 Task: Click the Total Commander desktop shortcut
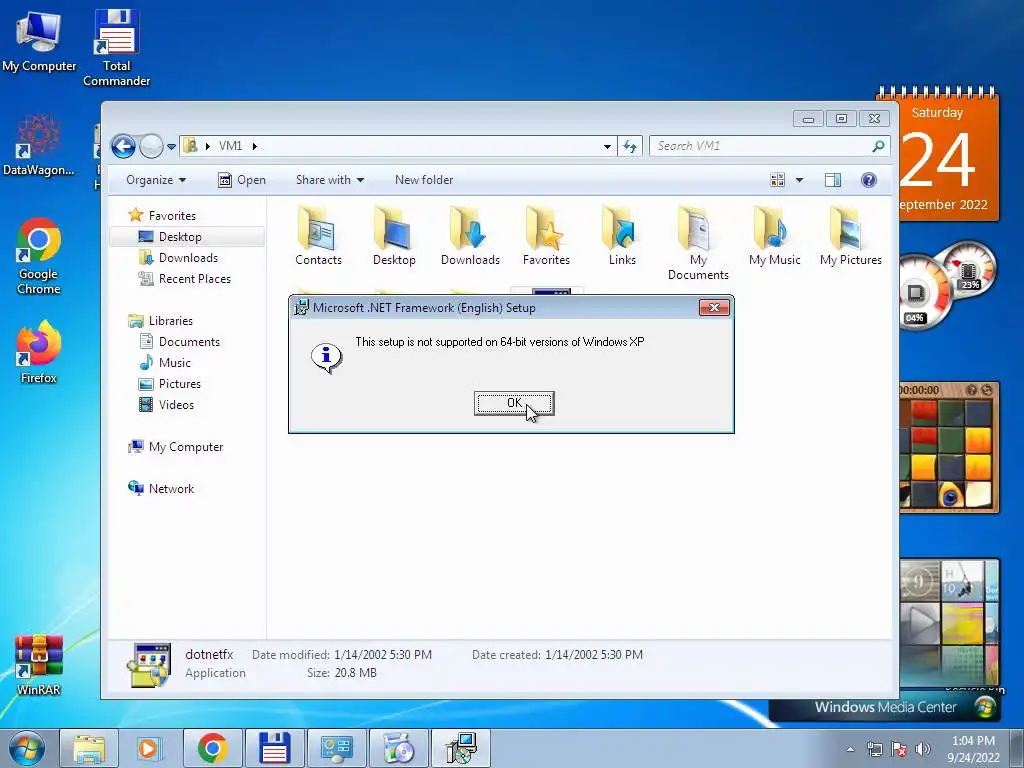coord(116,47)
